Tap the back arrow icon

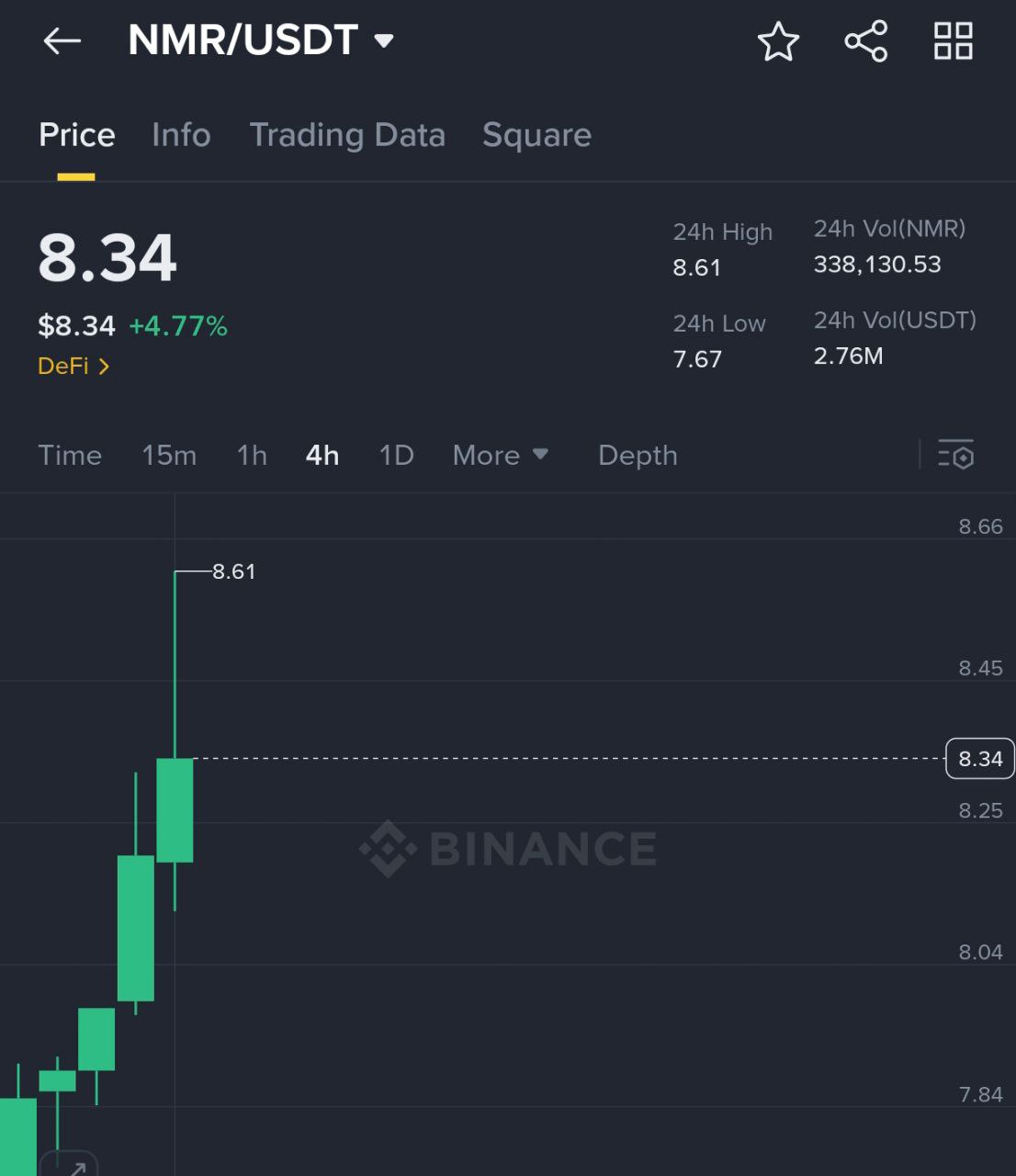(62, 40)
